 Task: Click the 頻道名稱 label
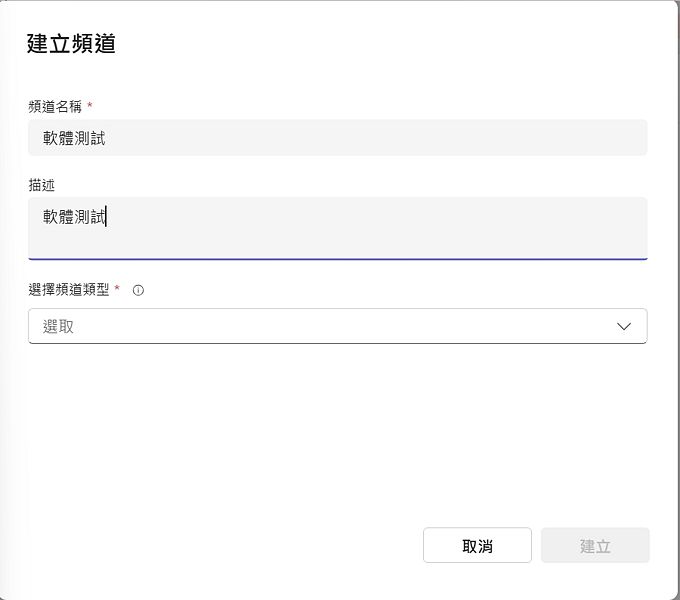55,106
